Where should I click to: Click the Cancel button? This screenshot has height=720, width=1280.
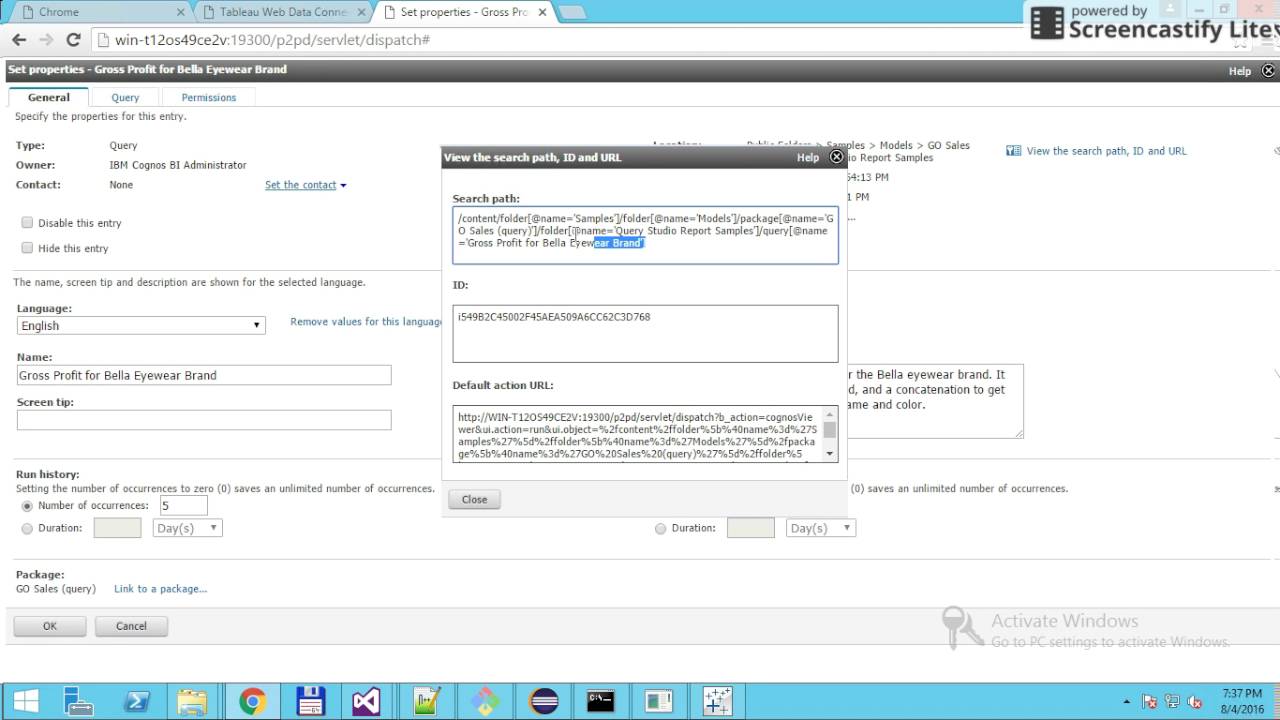[x=131, y=626]
